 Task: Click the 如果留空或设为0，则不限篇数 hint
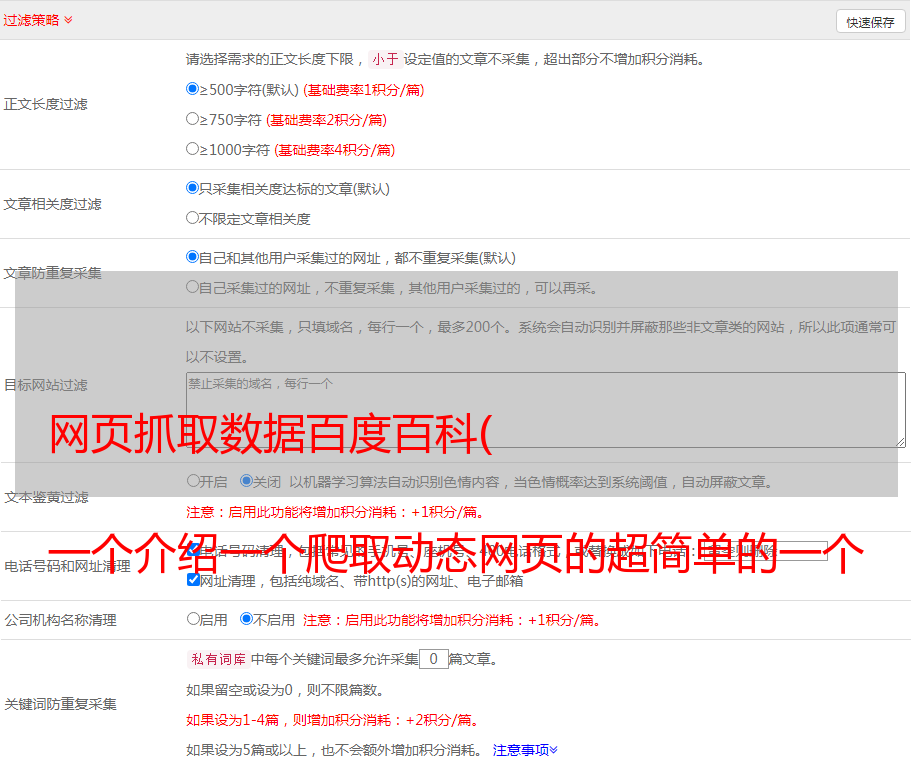point(285,690)
